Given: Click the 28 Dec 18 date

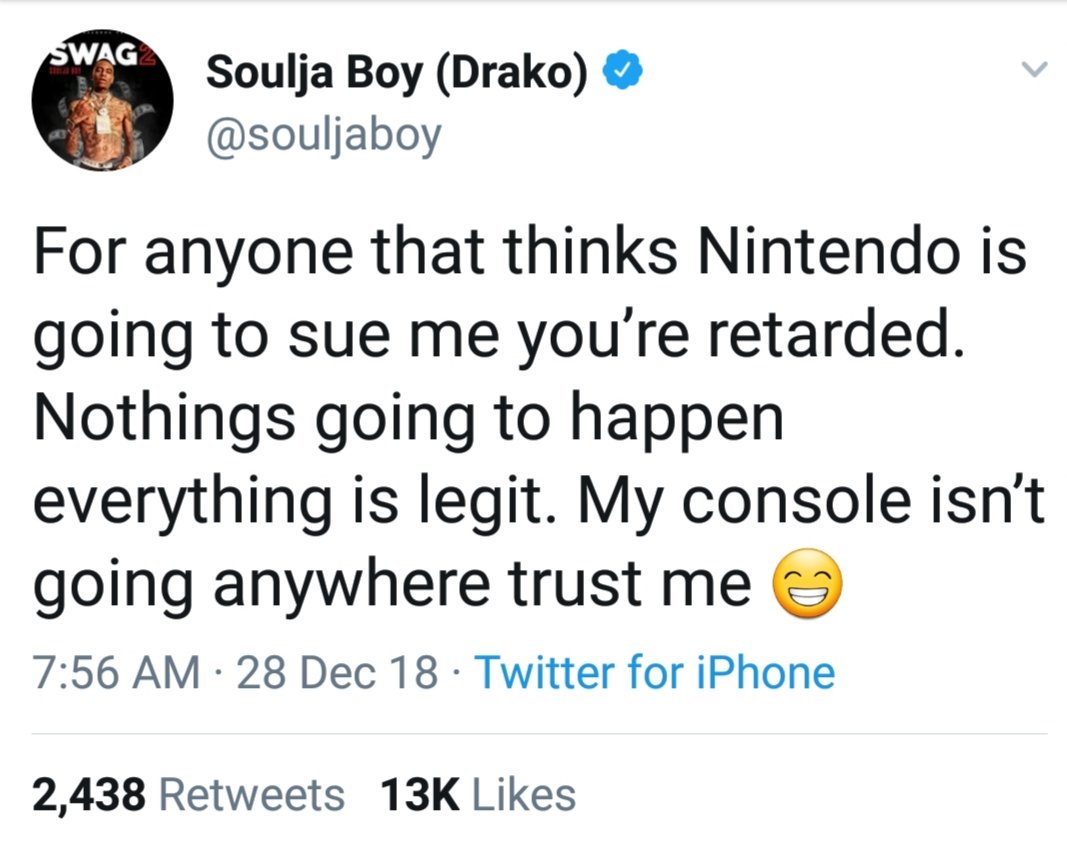Looking at the screenshot, I should pyautogui.click(x=337, y=672).
